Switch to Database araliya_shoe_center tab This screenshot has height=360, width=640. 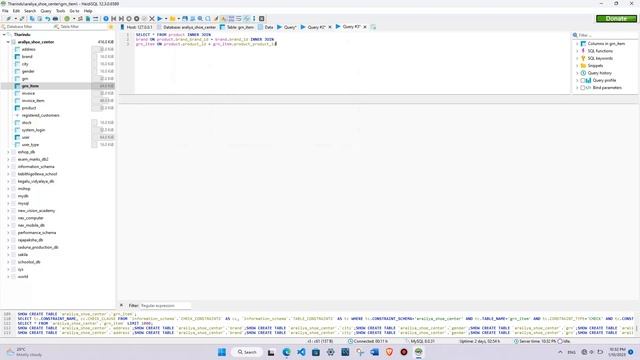pyautogui.click(x=187, y=27)
